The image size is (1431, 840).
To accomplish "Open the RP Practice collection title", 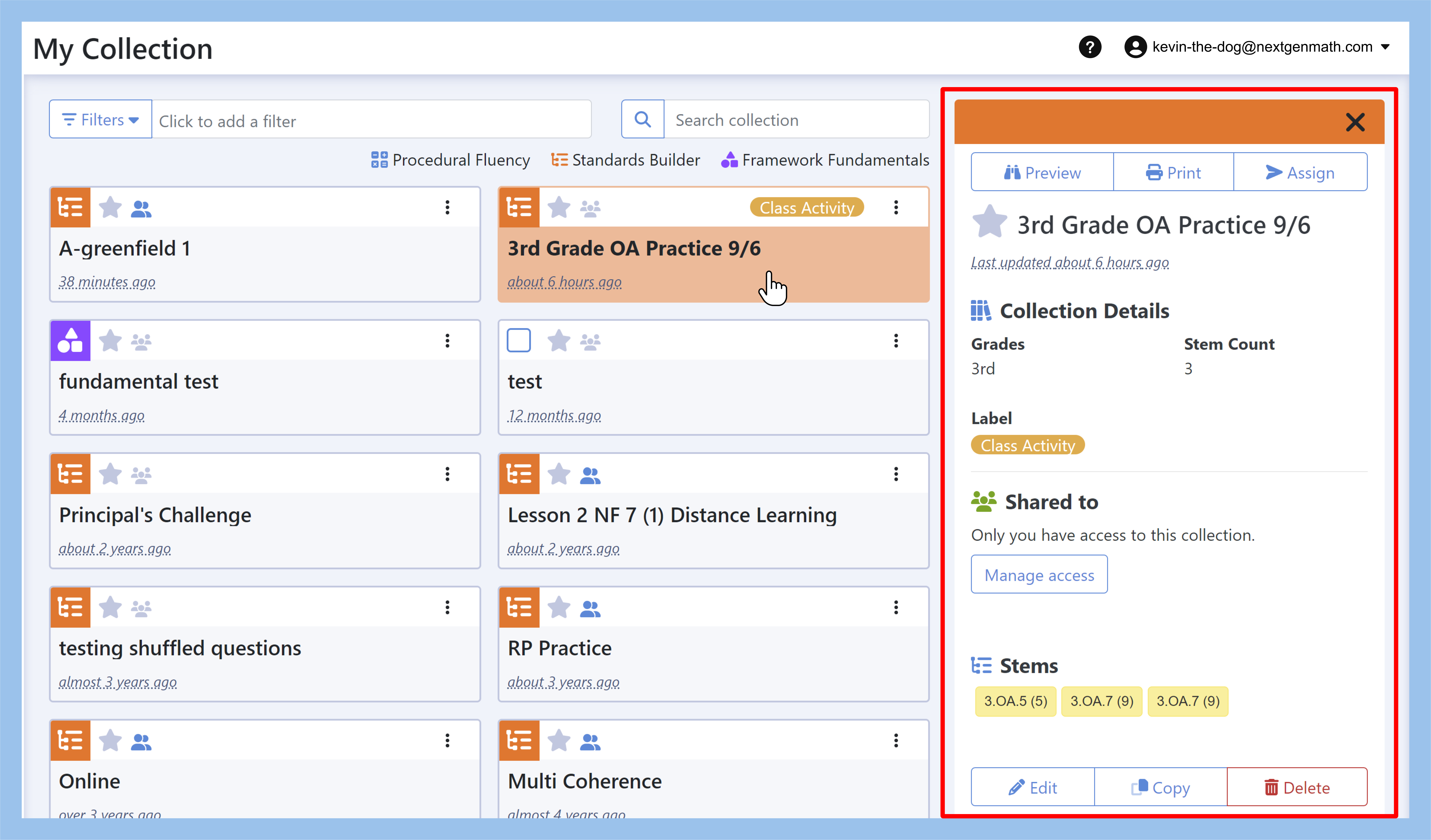I will pos(560,648).
